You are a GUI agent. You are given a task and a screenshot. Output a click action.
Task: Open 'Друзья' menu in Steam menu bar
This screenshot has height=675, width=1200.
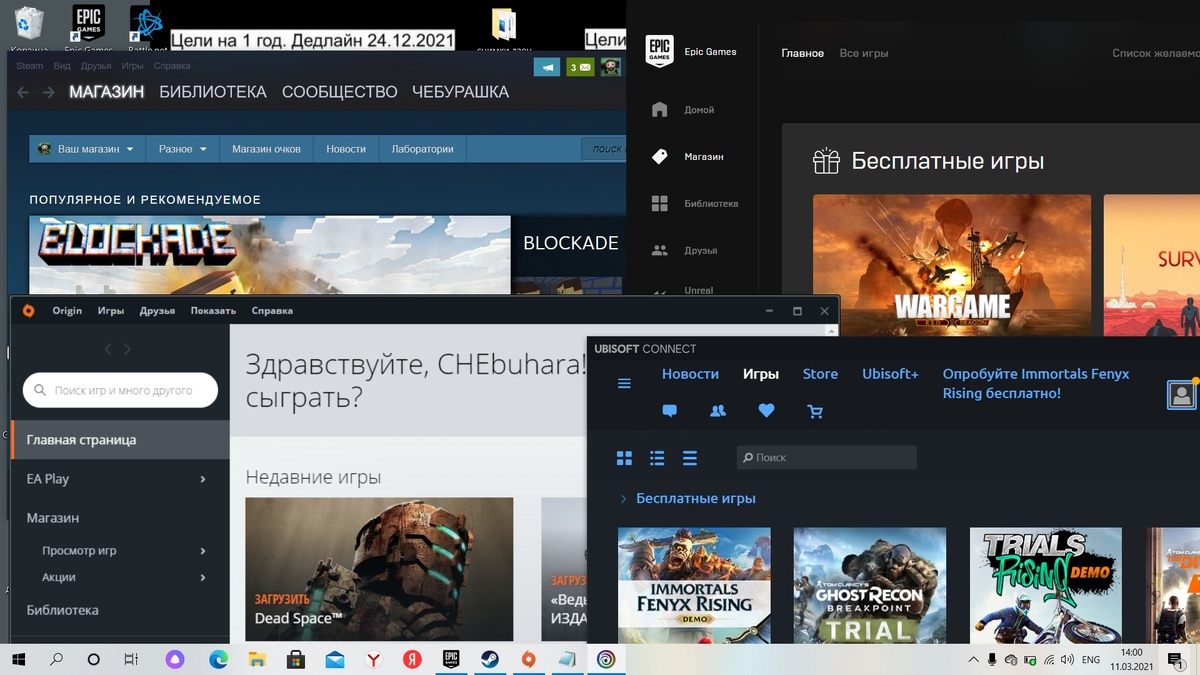click(x=96, y=66)
